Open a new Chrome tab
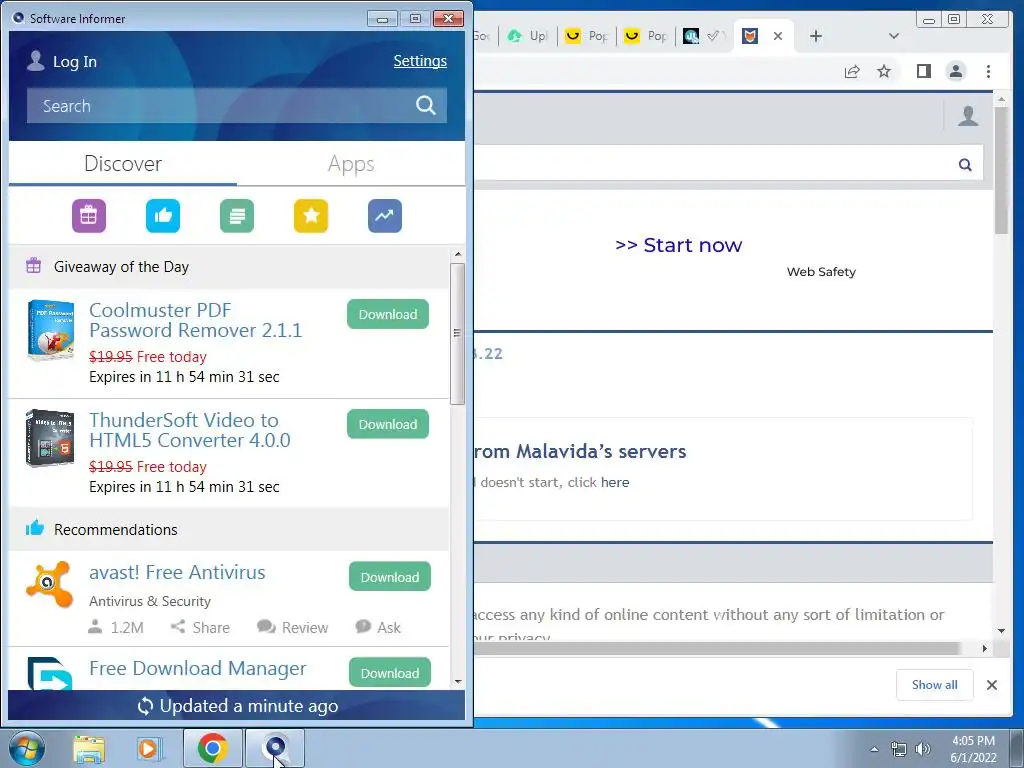The height and width of the screenshot is (768, 1024). click(x=816, y=36)
